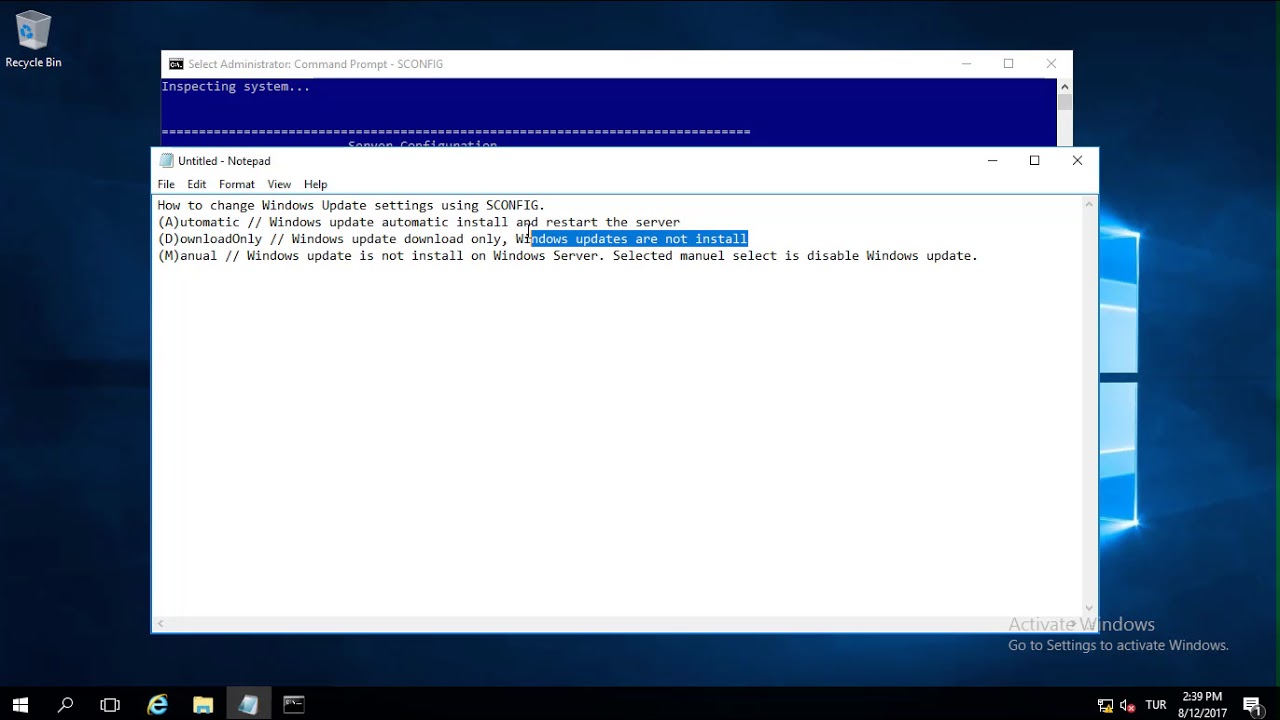
Task: Click Notepad vertical scrollbar down arrow
Action: [x=1089, y=608]
